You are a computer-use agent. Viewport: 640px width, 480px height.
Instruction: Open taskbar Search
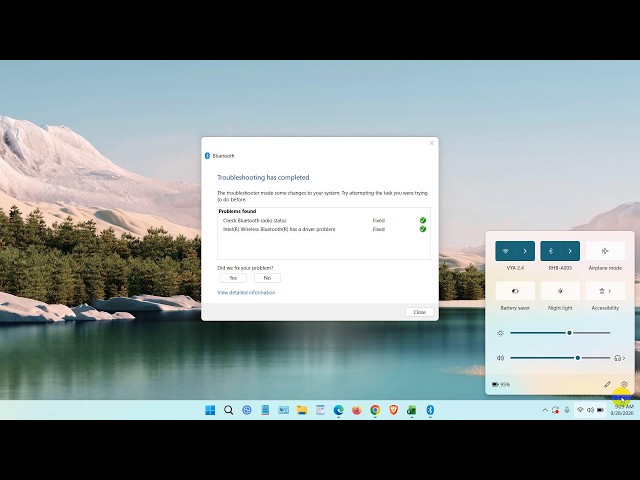[229, 410]
